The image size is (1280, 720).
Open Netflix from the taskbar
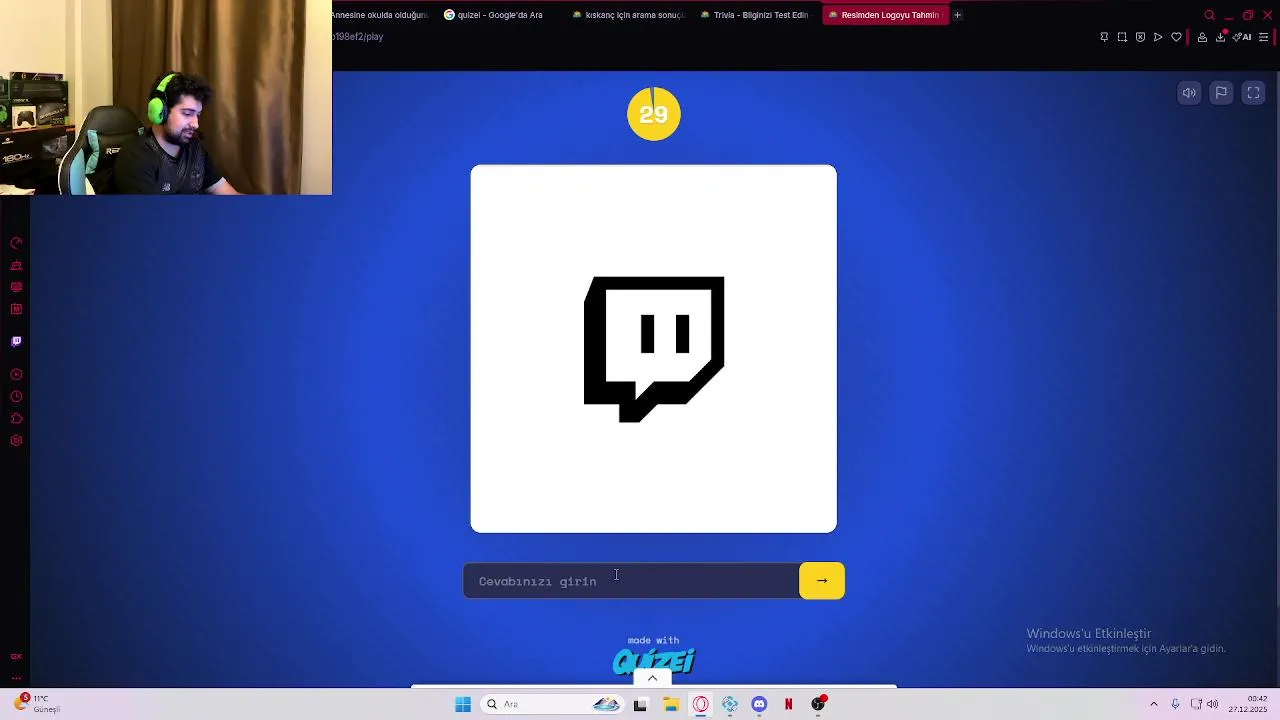point(788,704)
